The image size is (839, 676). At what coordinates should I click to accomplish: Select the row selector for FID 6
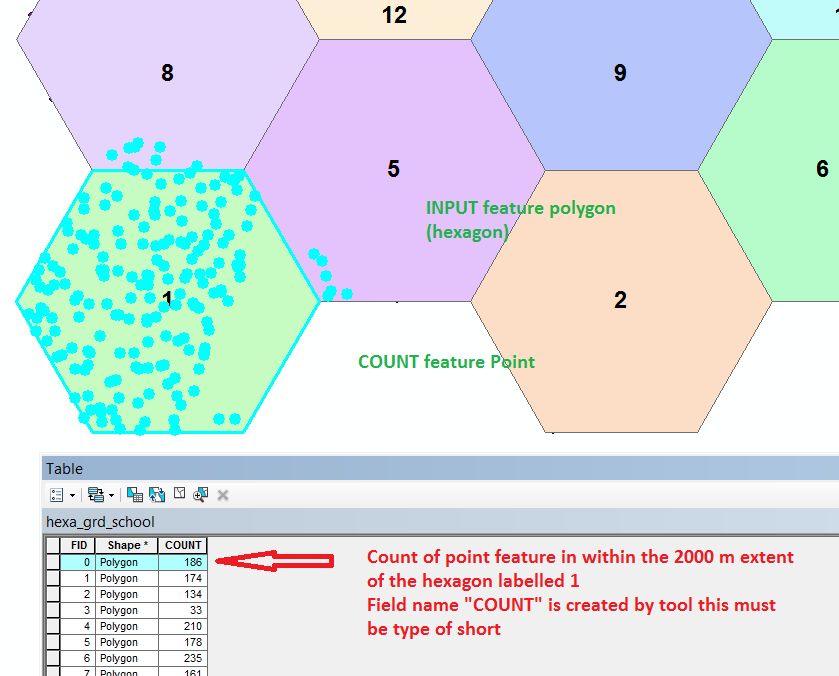coord(53,658)
